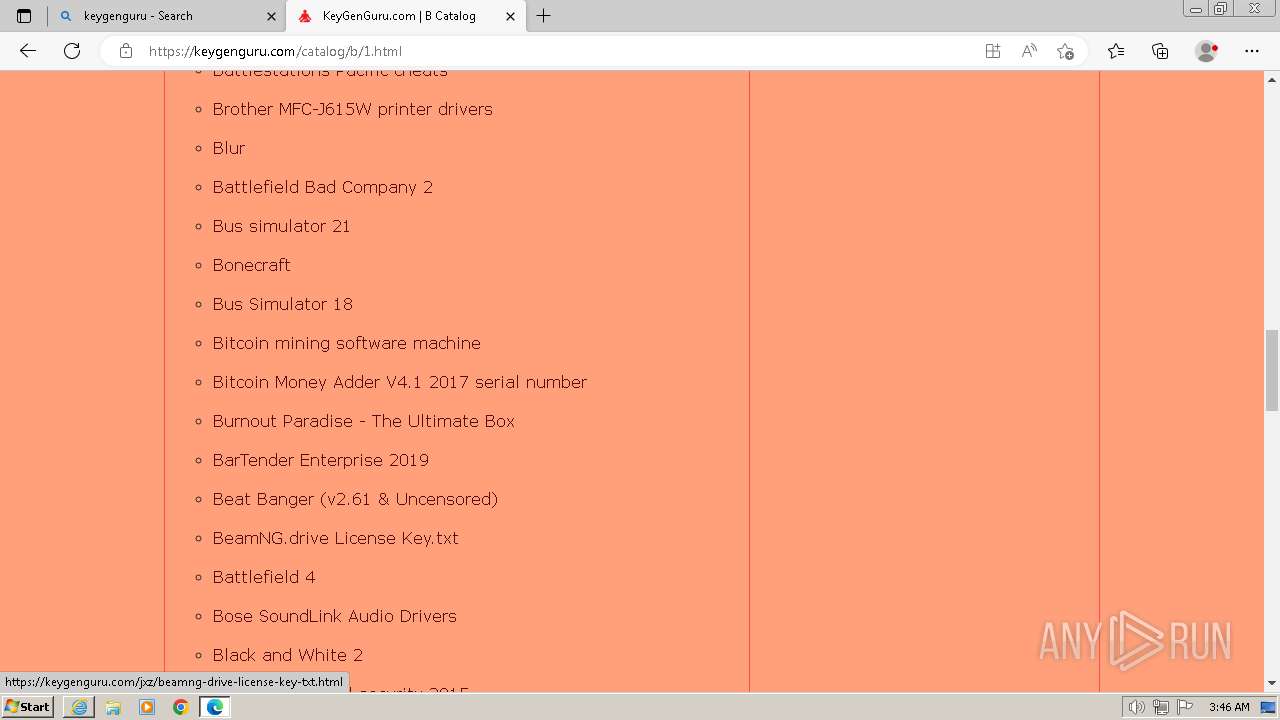Open the apps grid icon in address bar
The image size is (1280, 720).
pyautogui.click(x=993, y=51)
